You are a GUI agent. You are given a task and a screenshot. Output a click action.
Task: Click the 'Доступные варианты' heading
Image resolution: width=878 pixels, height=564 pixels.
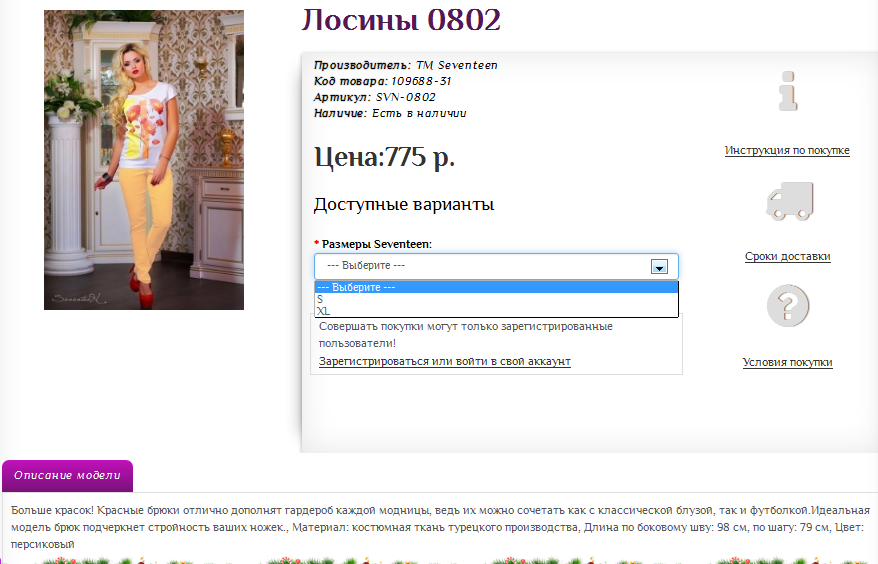(x=404, y=204)
